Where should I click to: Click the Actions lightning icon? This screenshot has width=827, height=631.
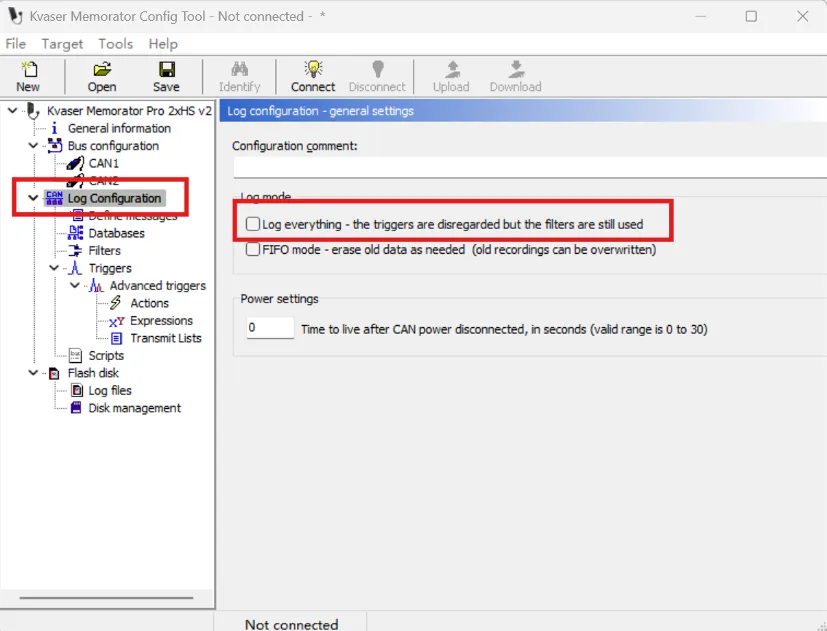click(116, 303)
